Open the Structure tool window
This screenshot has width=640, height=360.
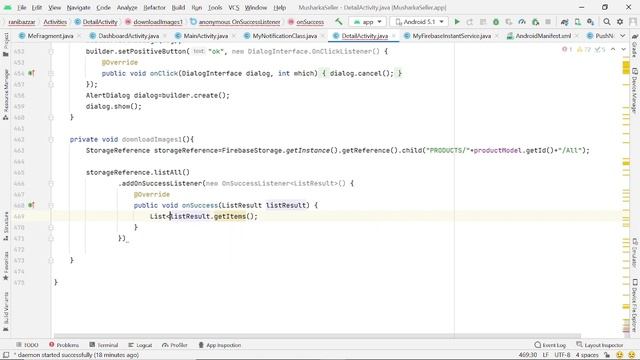tap(6, 226)
